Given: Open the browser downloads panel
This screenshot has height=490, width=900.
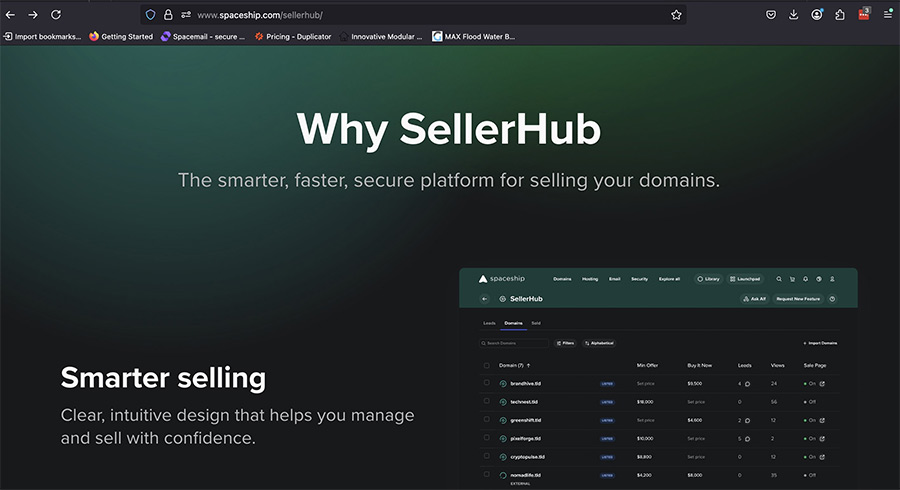Looking at the screenshot, I should tap(794, 15).
